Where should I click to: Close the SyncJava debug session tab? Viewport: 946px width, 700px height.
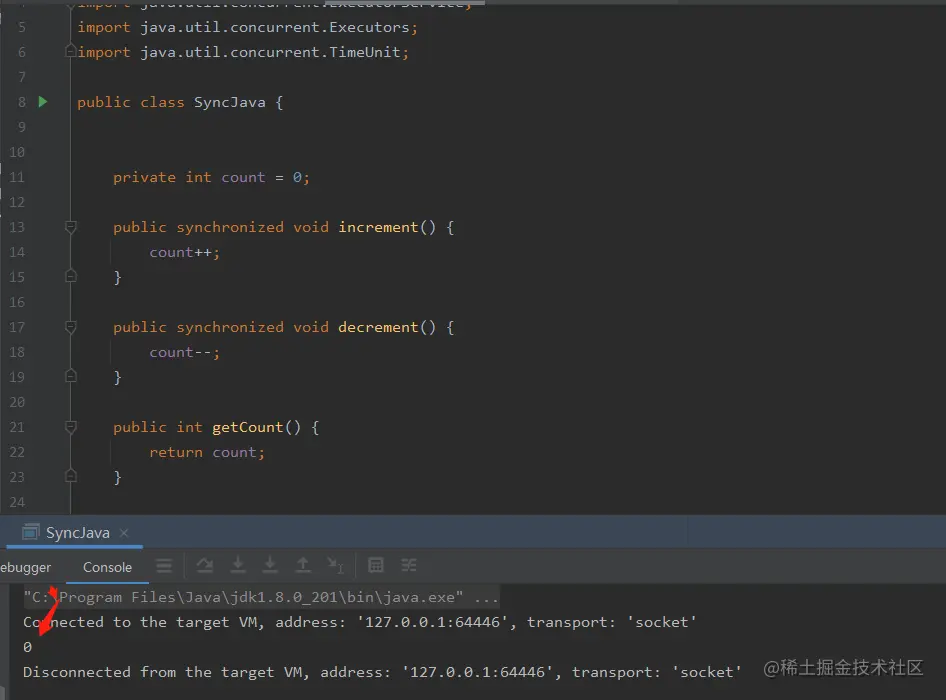pyautogui.click(x=124, y=533)
